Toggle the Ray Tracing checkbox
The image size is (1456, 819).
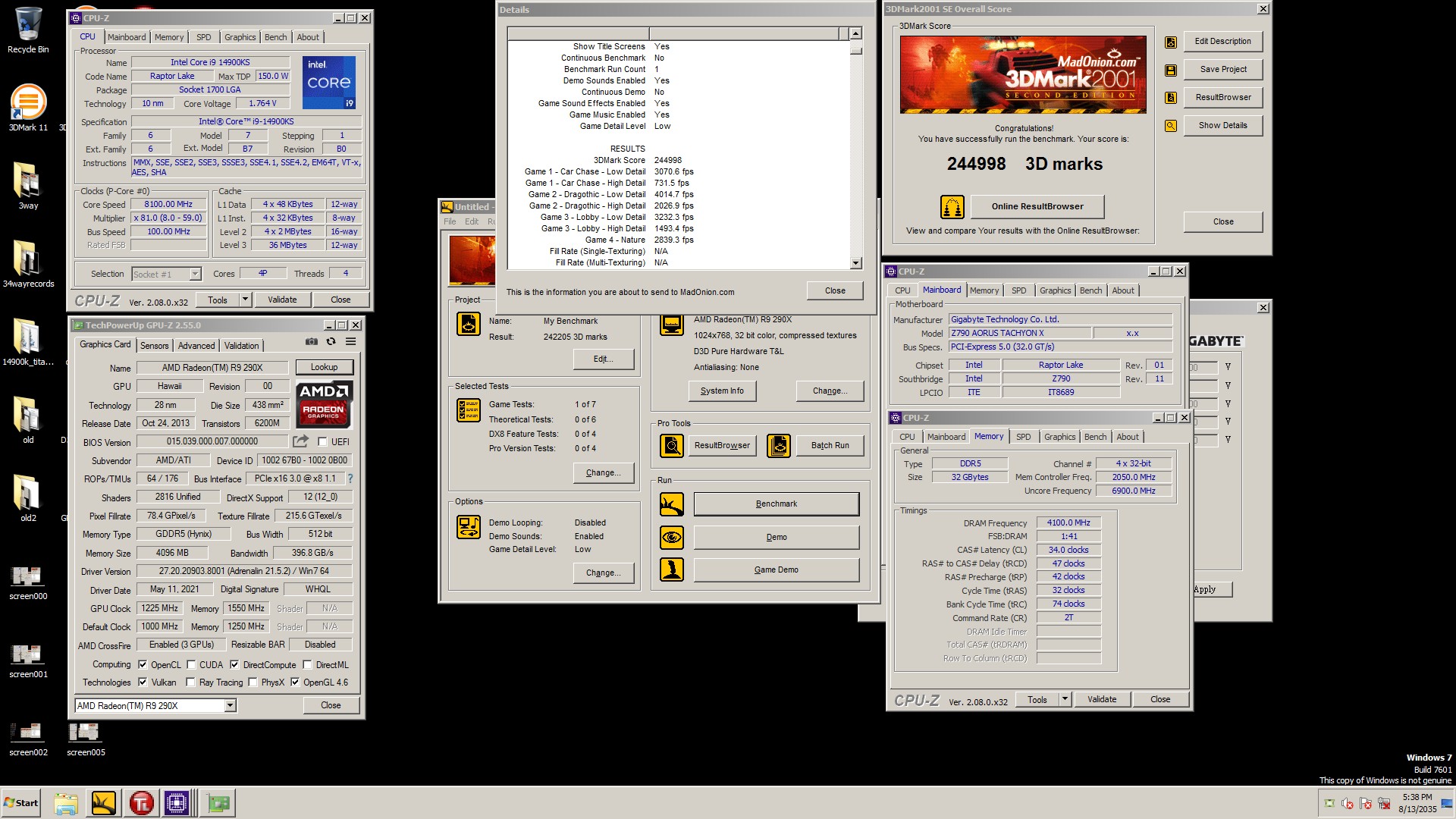190,682
